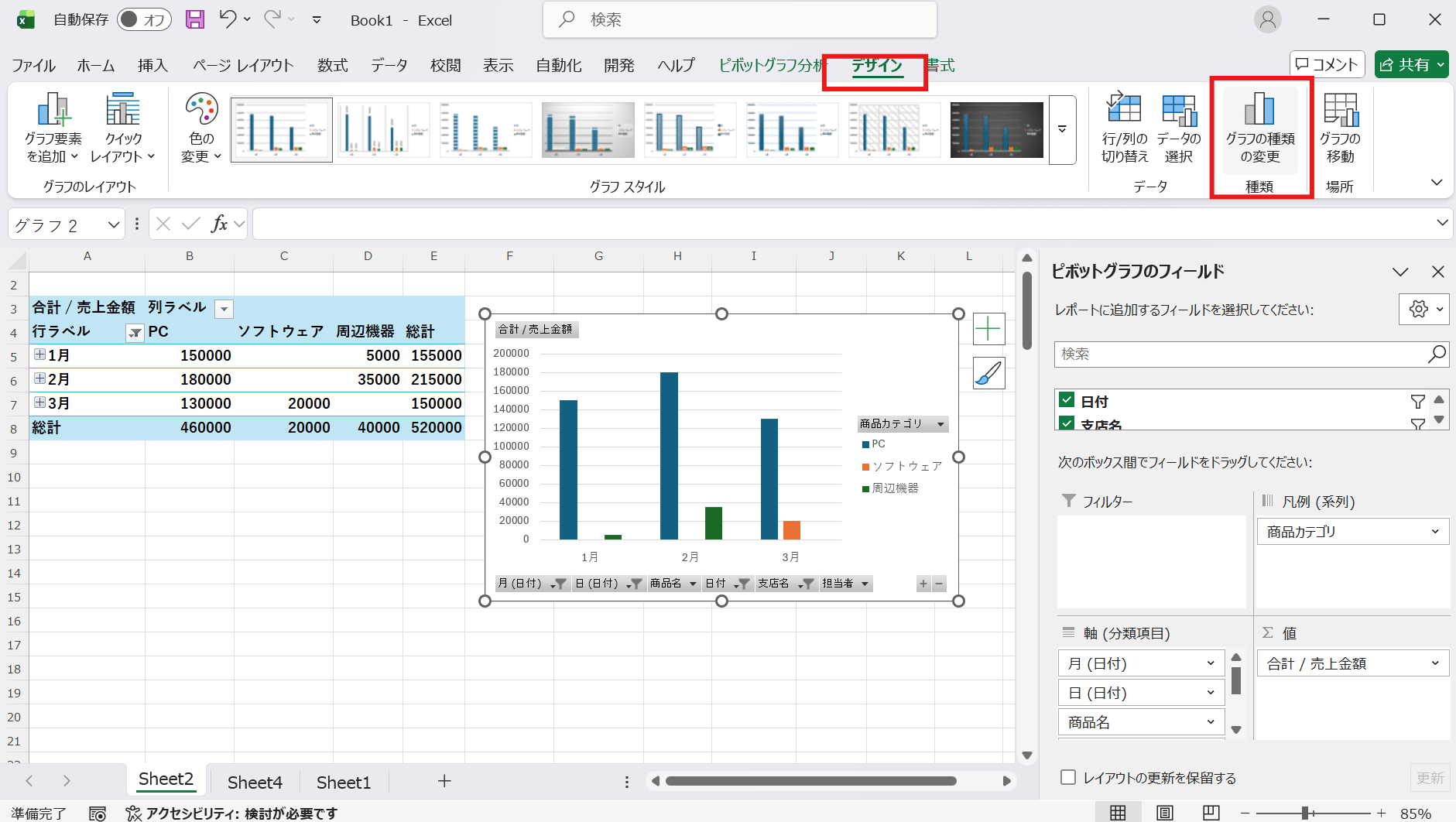
Task: Toggle the 自動保存 switch
Action: (x=144, y=19)
